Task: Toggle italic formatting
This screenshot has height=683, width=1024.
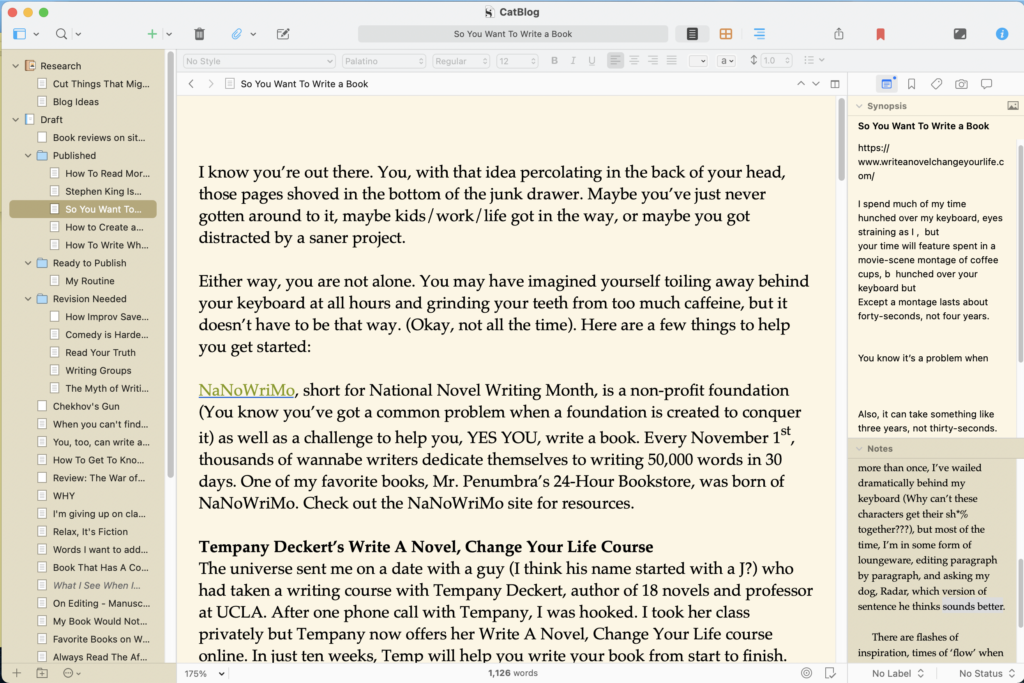Action: (x=573, y=61)
